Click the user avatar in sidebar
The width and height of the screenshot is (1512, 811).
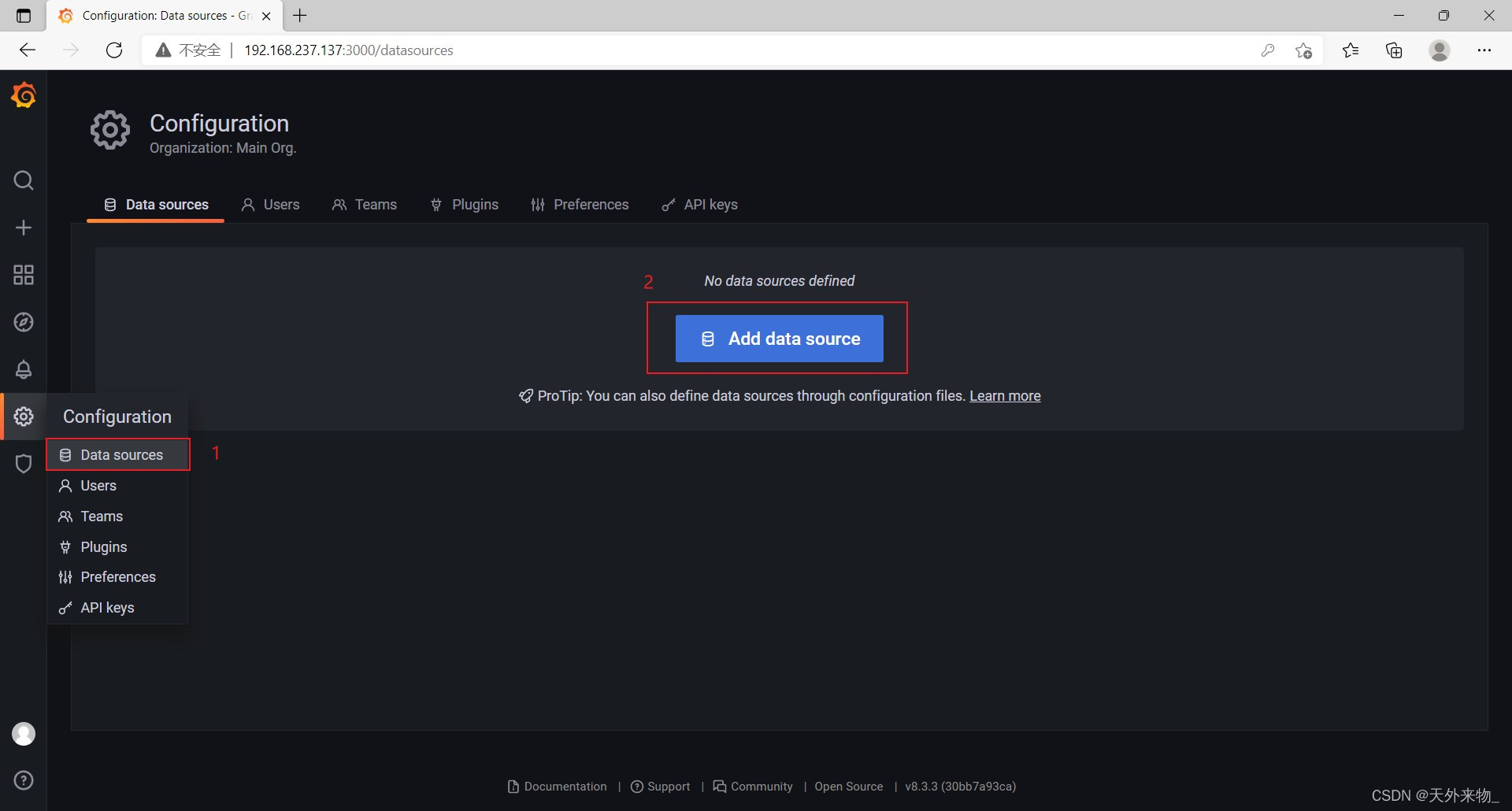(24, 734)
